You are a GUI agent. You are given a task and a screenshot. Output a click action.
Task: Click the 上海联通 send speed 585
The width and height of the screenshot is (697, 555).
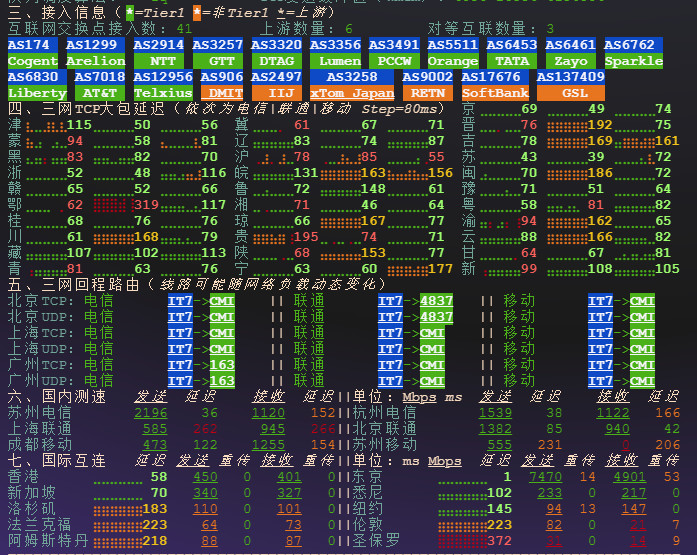[x=155, y=429]
